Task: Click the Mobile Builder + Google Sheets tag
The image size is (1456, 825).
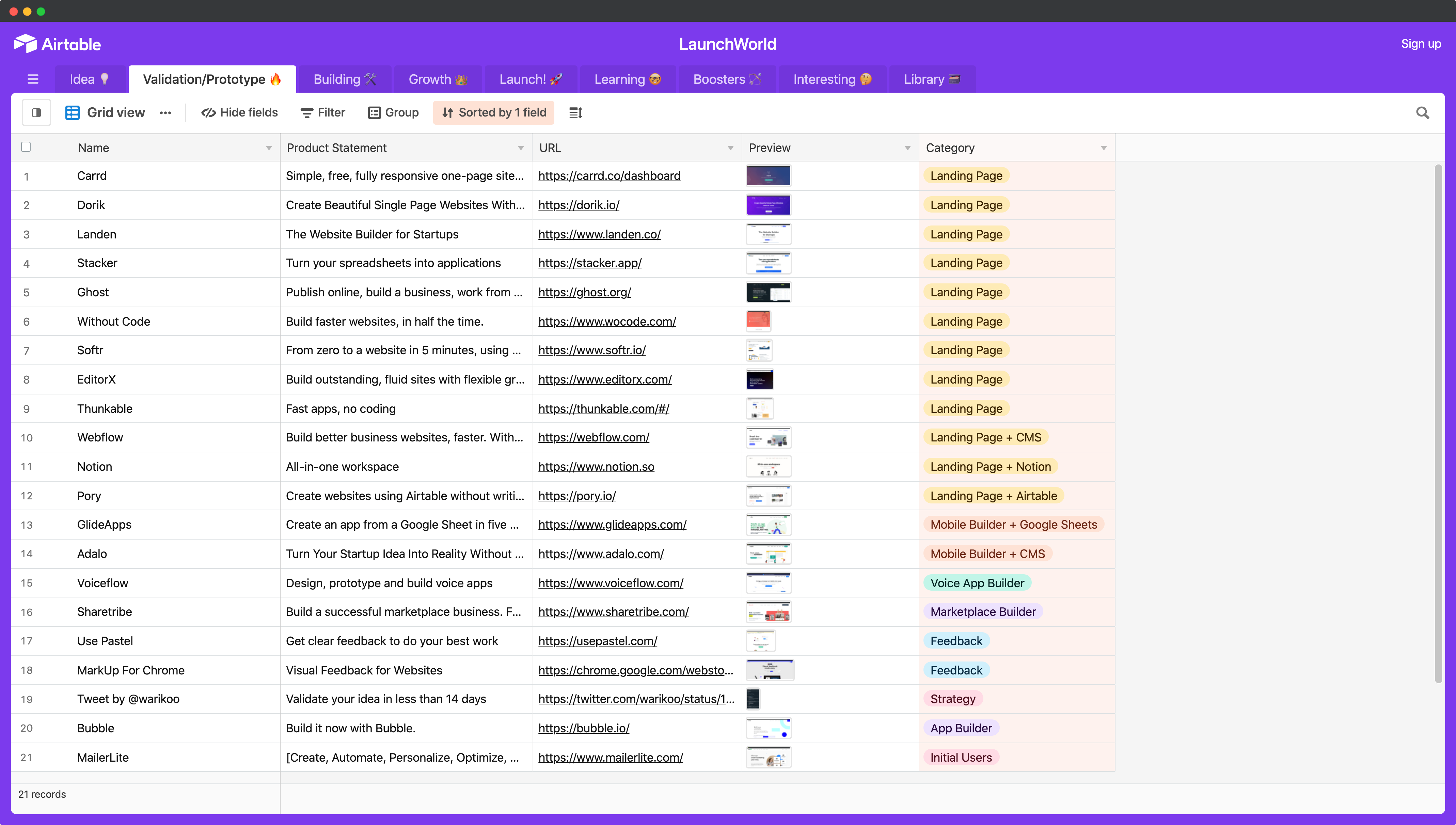Action: tap(1014, 525)
